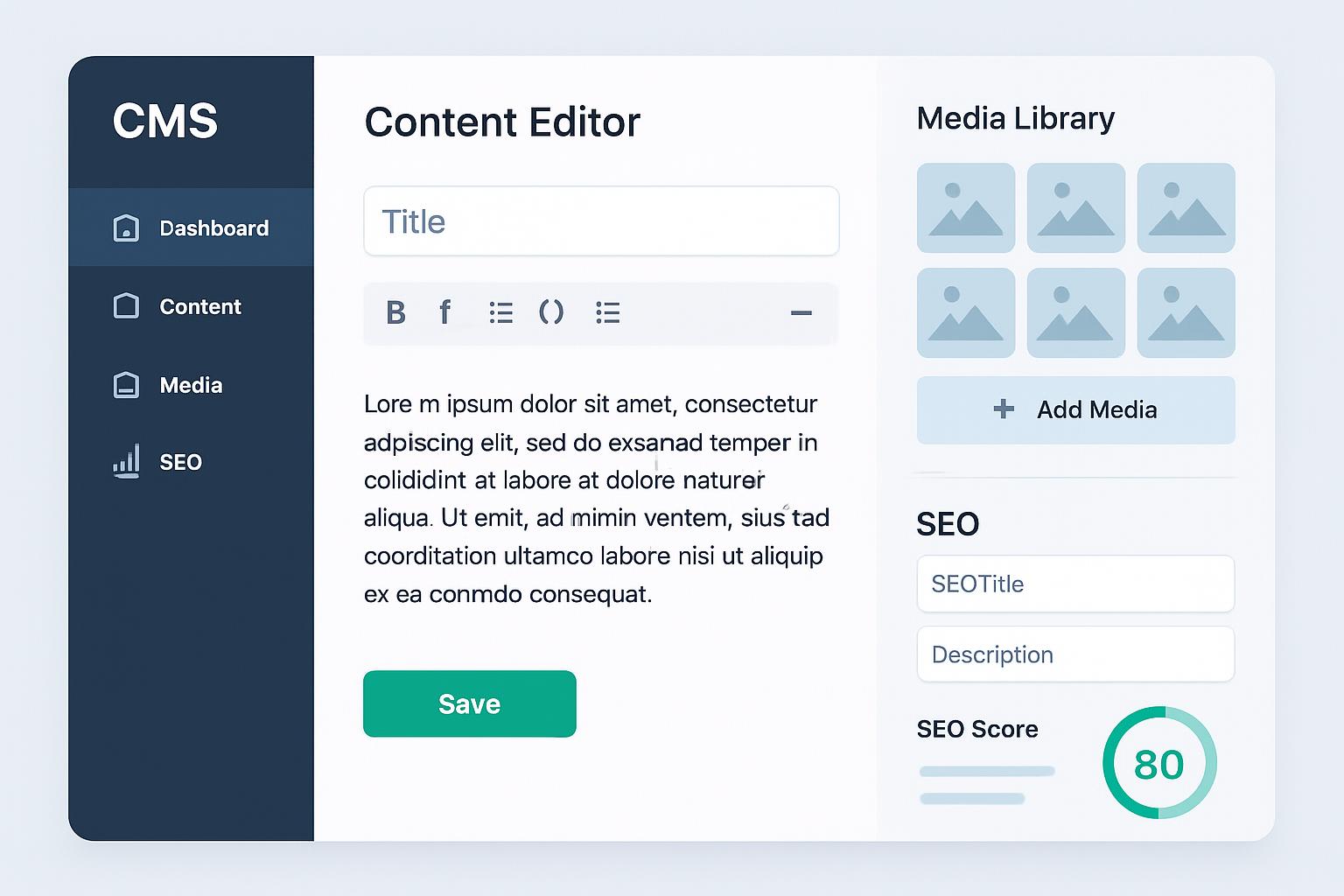This screenshot has width=1344, height=896.
Task: Open the Dashboard menu item
Action: click(213, 228)
